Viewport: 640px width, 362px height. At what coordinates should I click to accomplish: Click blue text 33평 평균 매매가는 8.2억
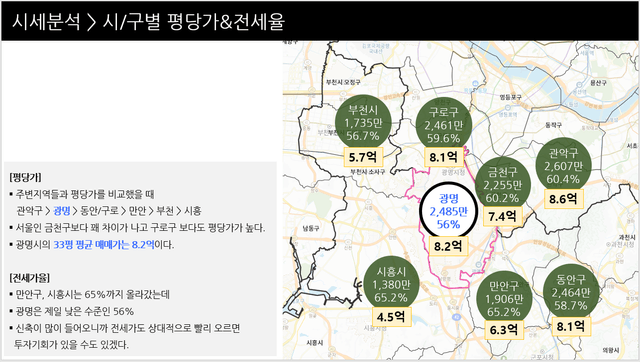coord(104,244)
